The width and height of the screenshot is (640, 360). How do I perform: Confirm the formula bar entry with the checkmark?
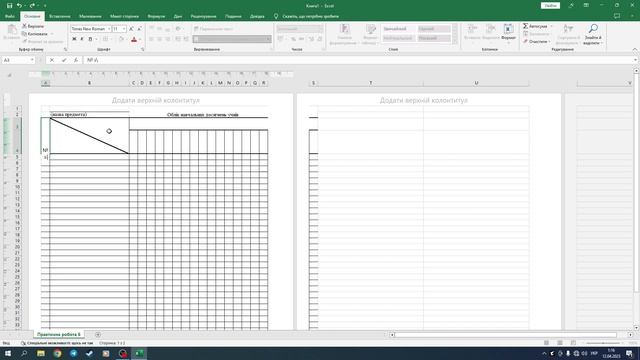(x=64, y=60)
